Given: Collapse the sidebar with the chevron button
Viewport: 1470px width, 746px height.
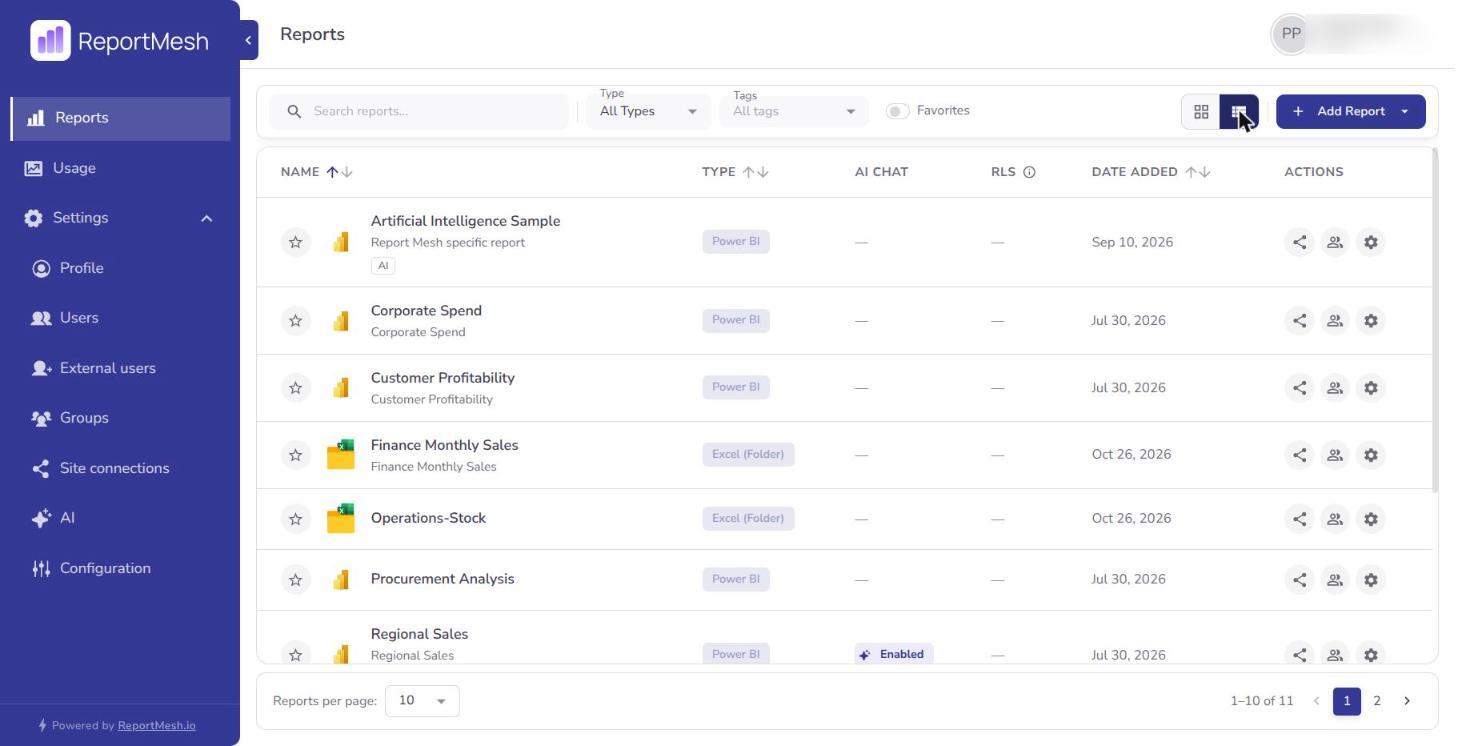Looking at the screenshot, I should [248, 40].
